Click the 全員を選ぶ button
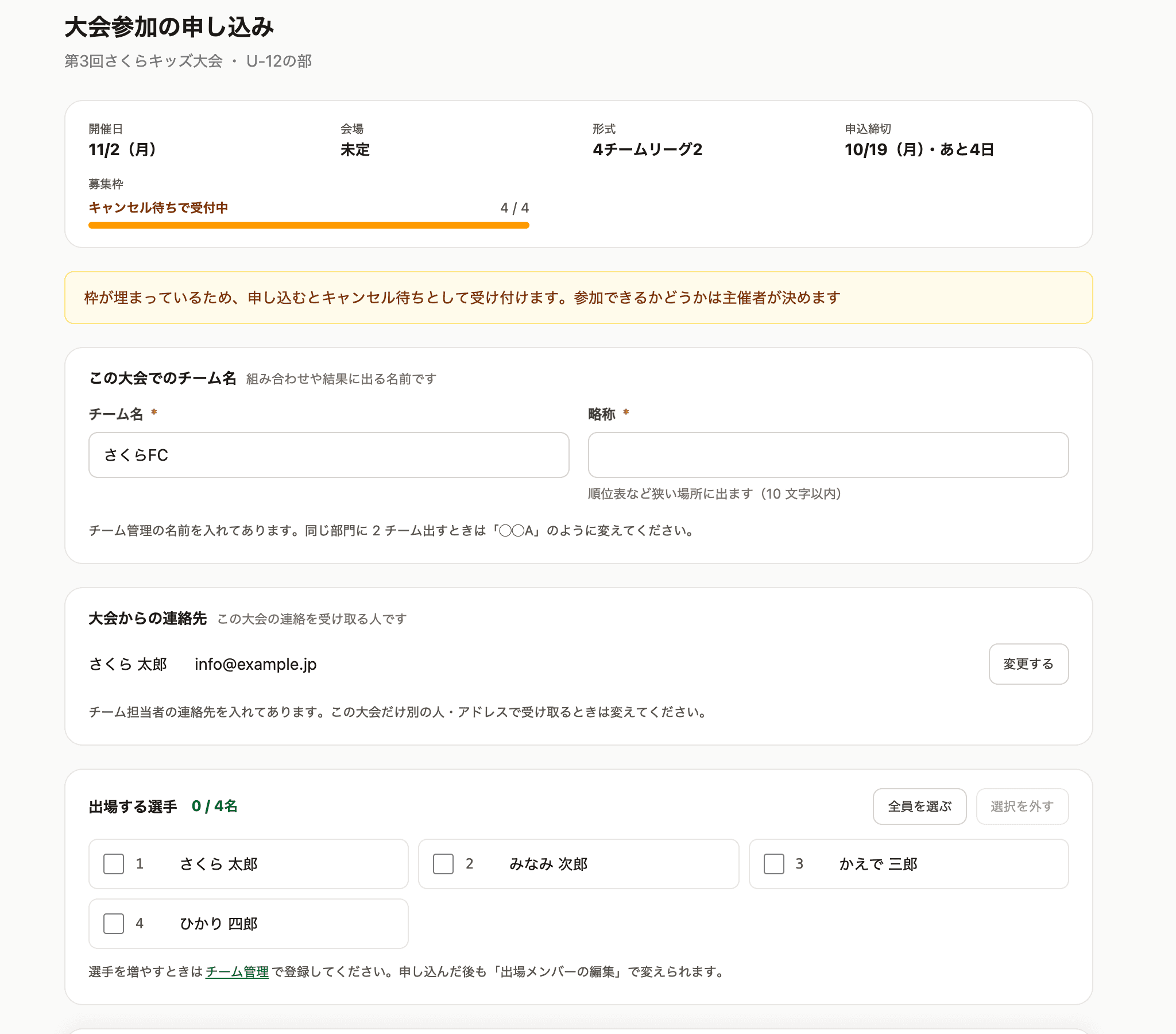Image resolution: width=1176 pixels, height=1034 pixels. (919, 806)
